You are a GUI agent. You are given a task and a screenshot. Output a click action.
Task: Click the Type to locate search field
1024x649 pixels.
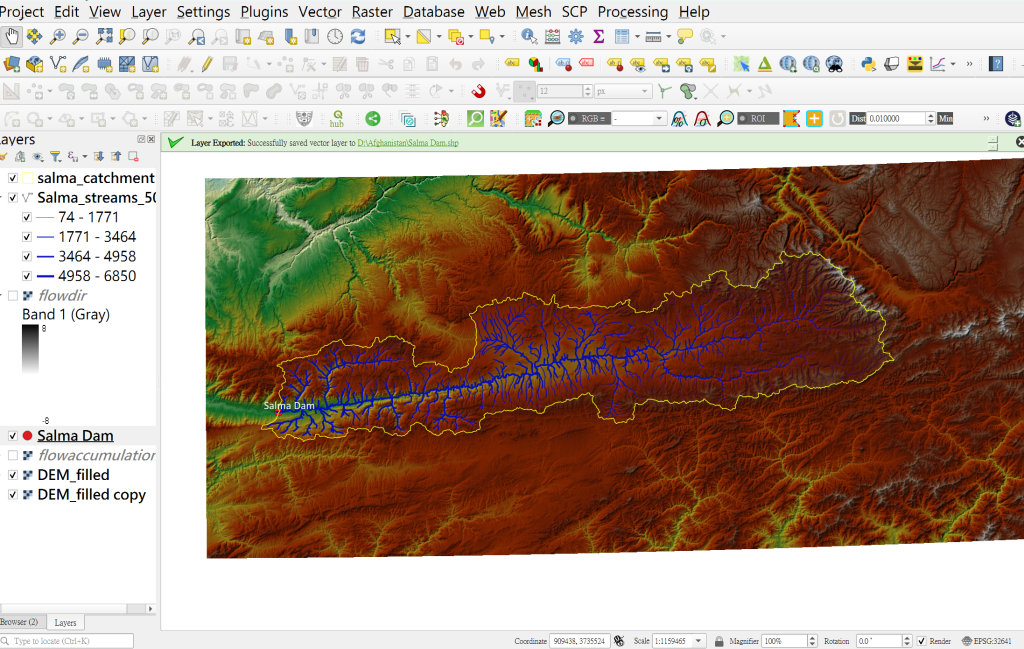point(67,641)
